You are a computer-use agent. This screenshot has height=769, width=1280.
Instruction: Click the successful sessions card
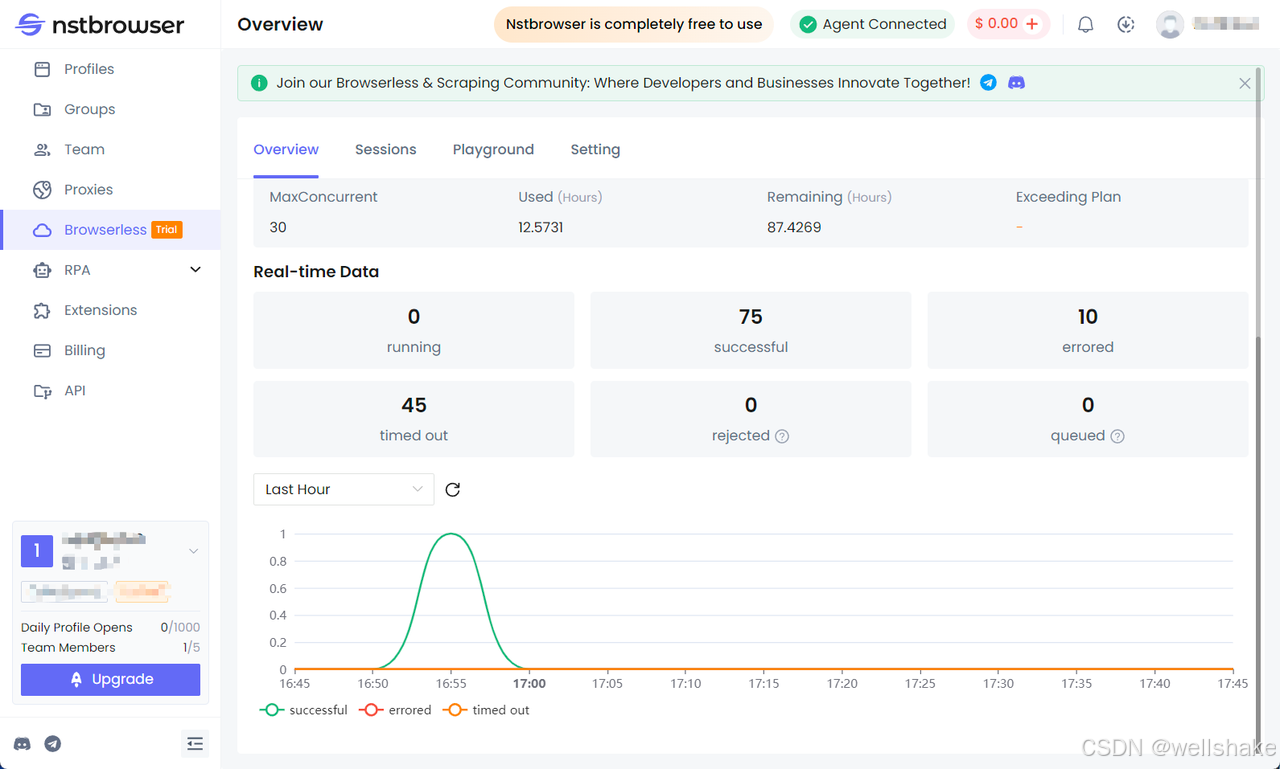pyautogui.click(x=751, y=330)
